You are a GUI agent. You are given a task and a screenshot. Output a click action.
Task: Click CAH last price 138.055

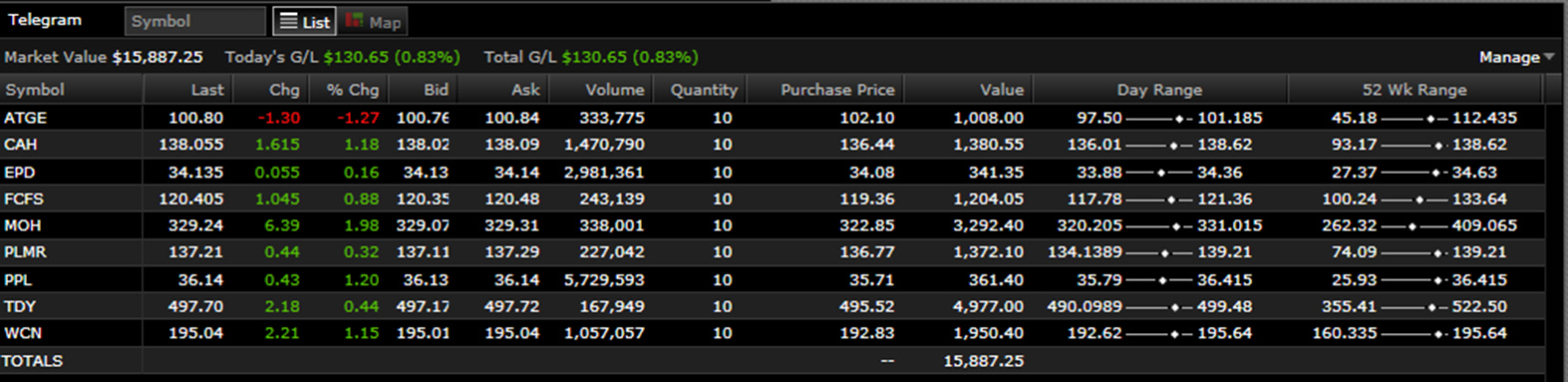point(191,145)
